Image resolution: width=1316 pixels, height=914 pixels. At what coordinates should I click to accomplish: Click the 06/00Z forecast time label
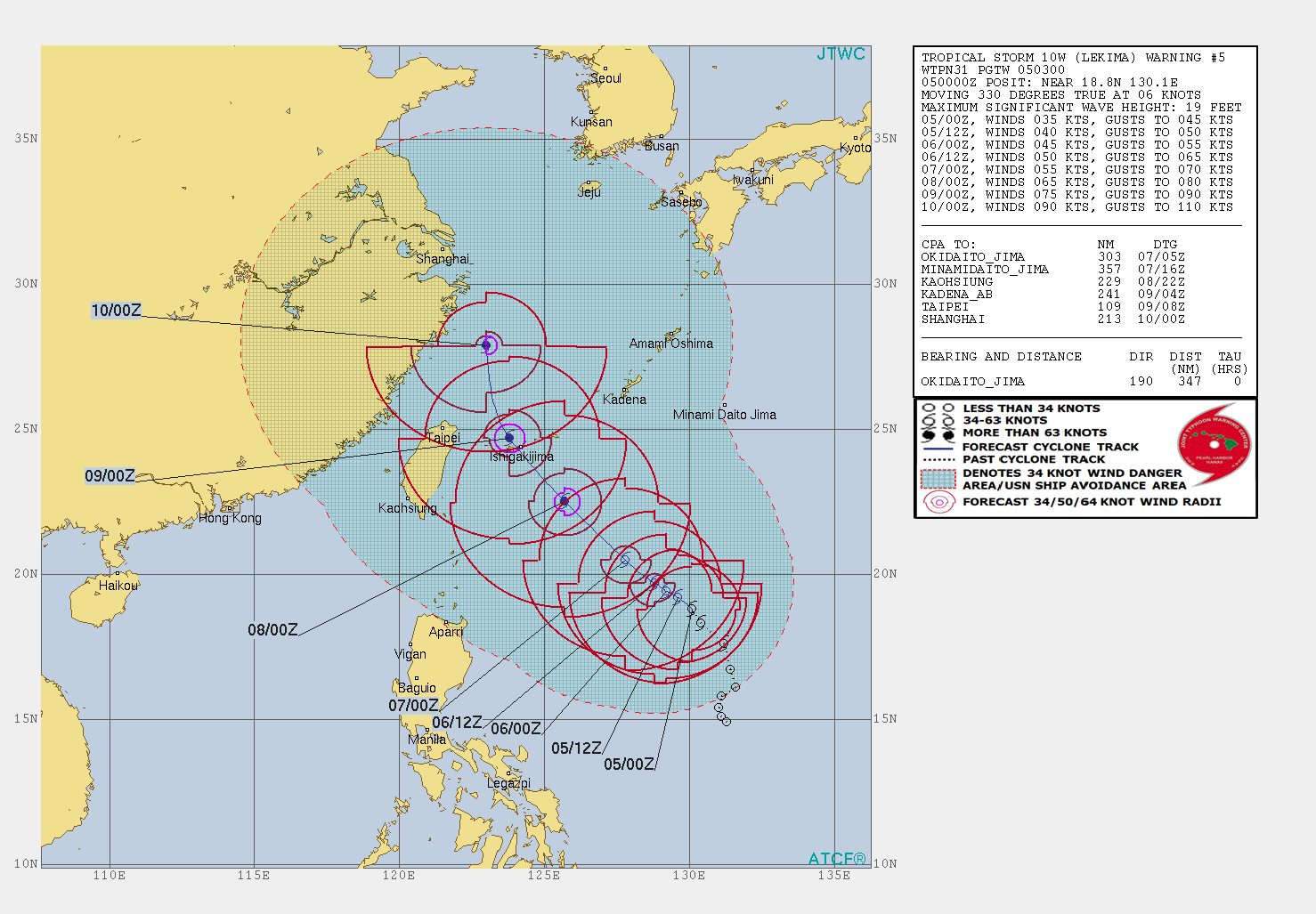coord(516,729)
